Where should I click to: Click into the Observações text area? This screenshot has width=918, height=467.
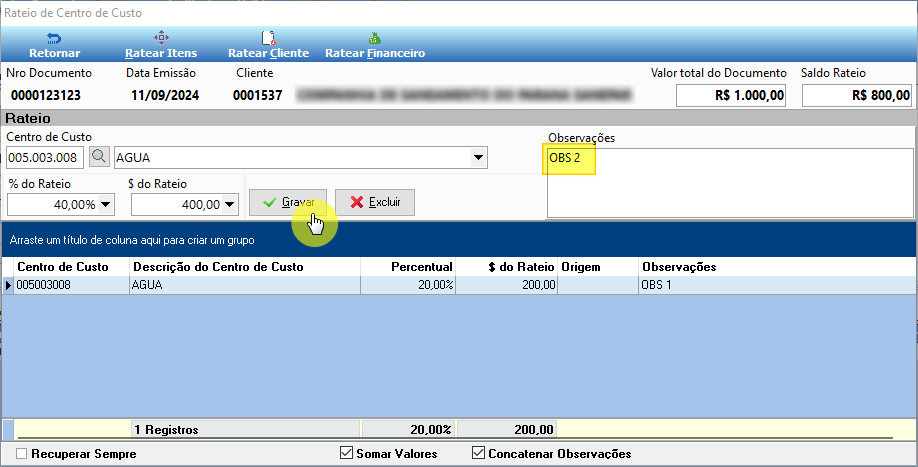(730, 183)
